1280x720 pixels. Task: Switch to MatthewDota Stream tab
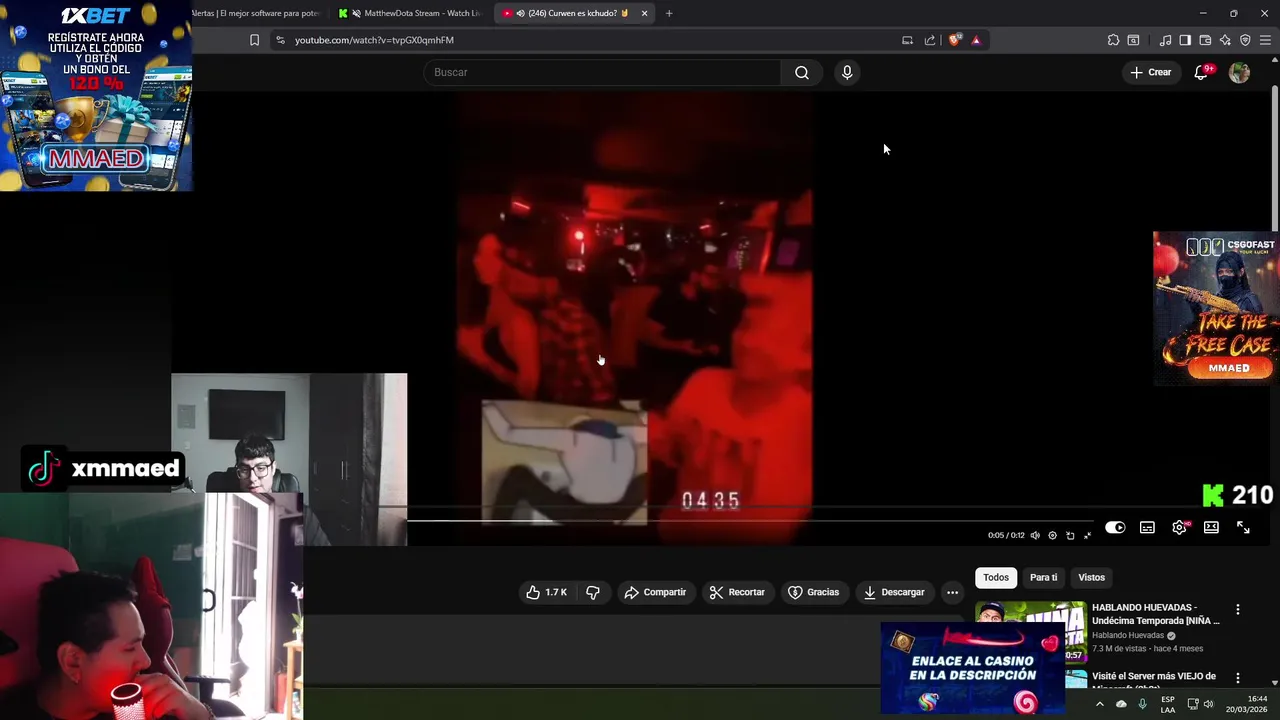tap(410, 13)
